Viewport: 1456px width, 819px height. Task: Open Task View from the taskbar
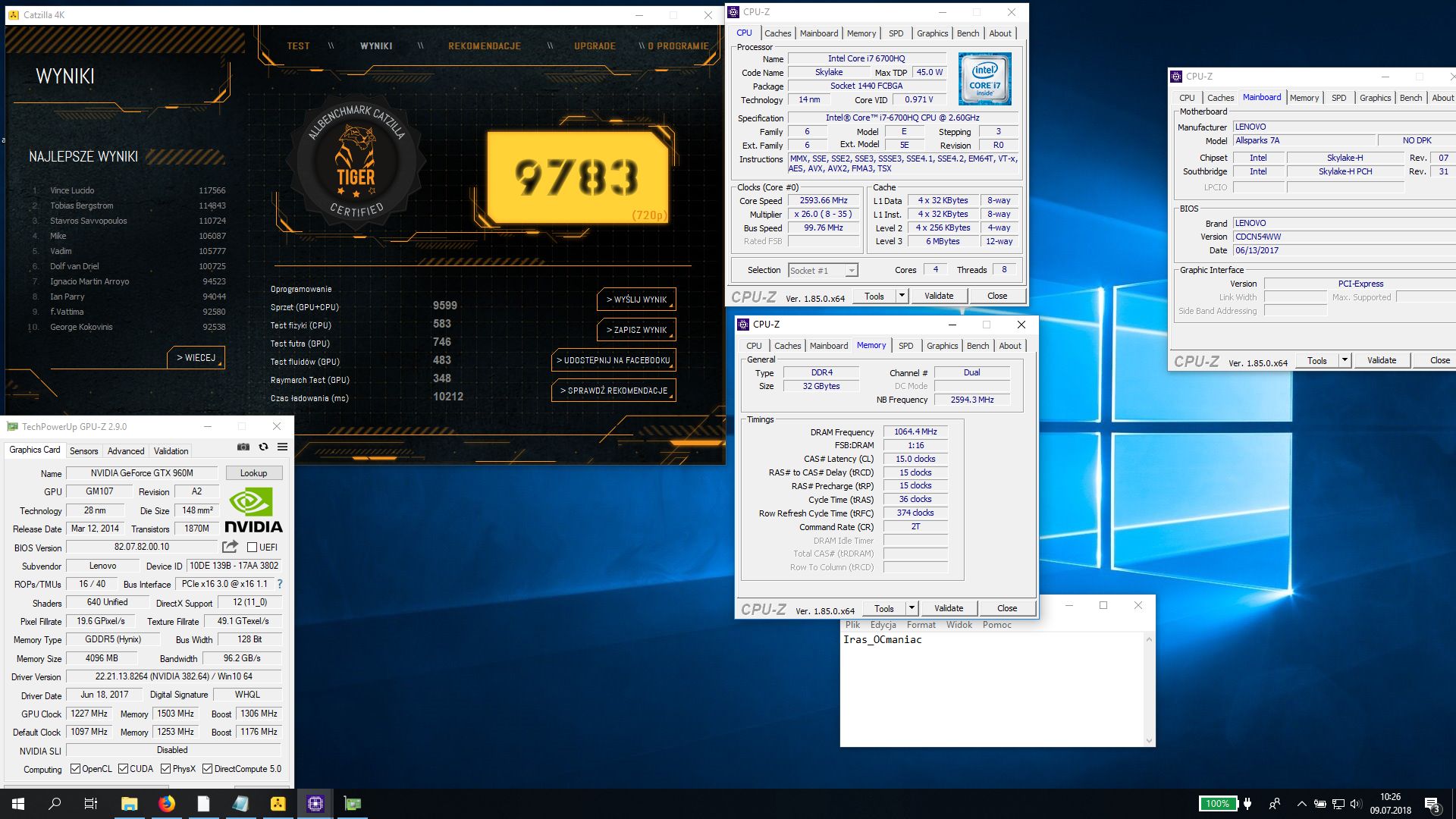tap(91, 804)
